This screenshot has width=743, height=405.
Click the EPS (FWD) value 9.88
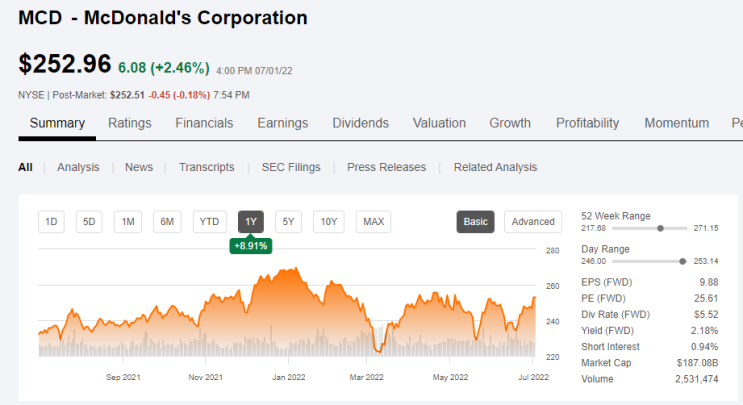coord(709,282)
